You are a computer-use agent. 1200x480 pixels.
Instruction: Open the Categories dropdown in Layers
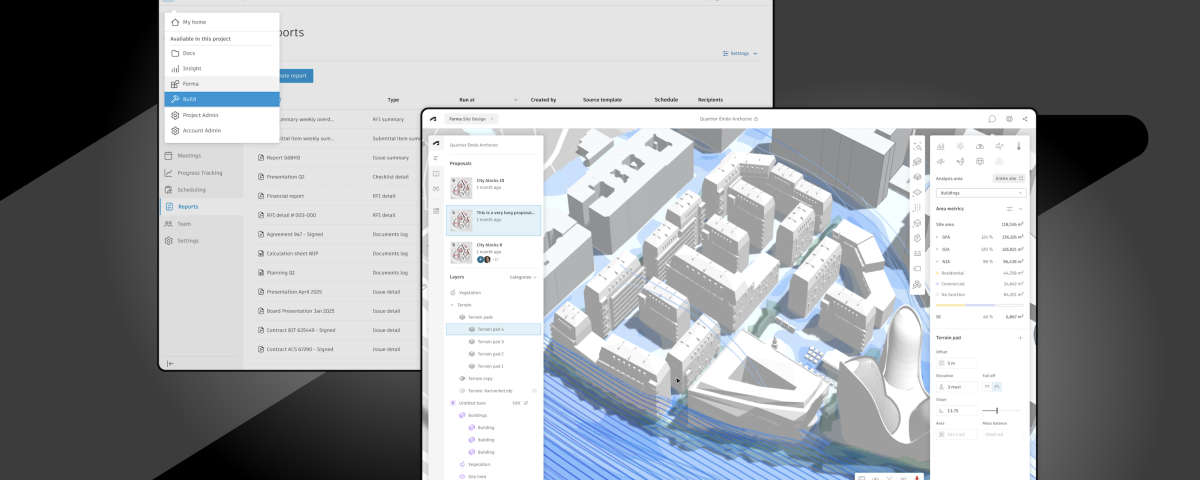tap(523, 277)
